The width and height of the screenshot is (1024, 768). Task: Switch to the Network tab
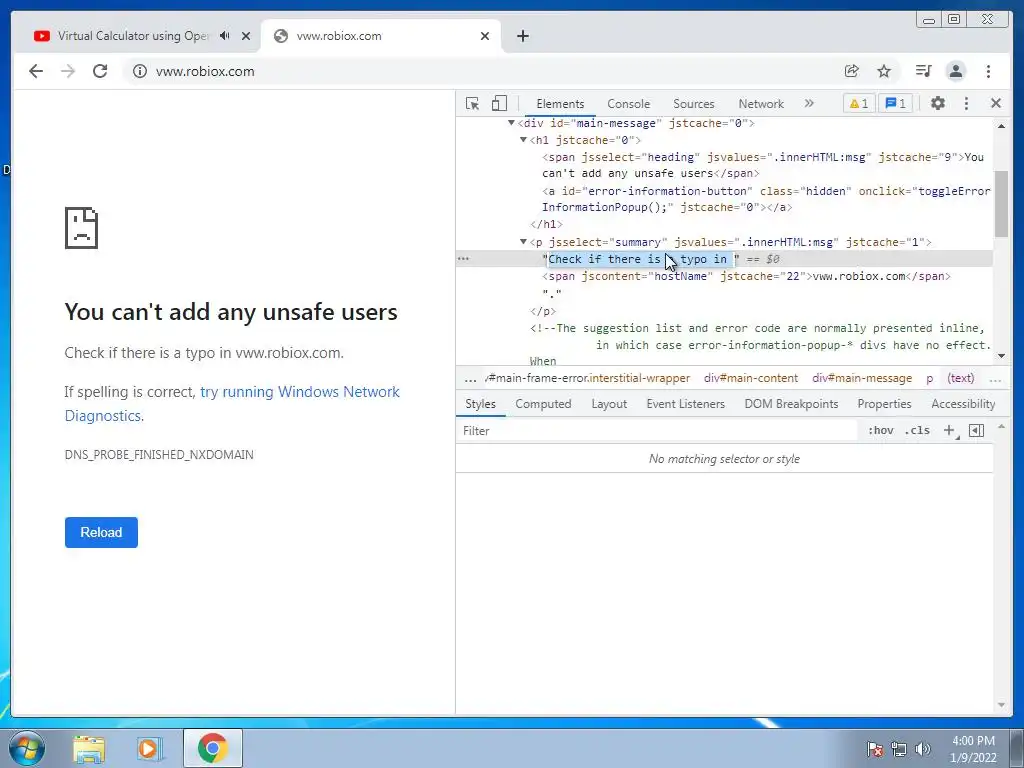click(761, 104)
